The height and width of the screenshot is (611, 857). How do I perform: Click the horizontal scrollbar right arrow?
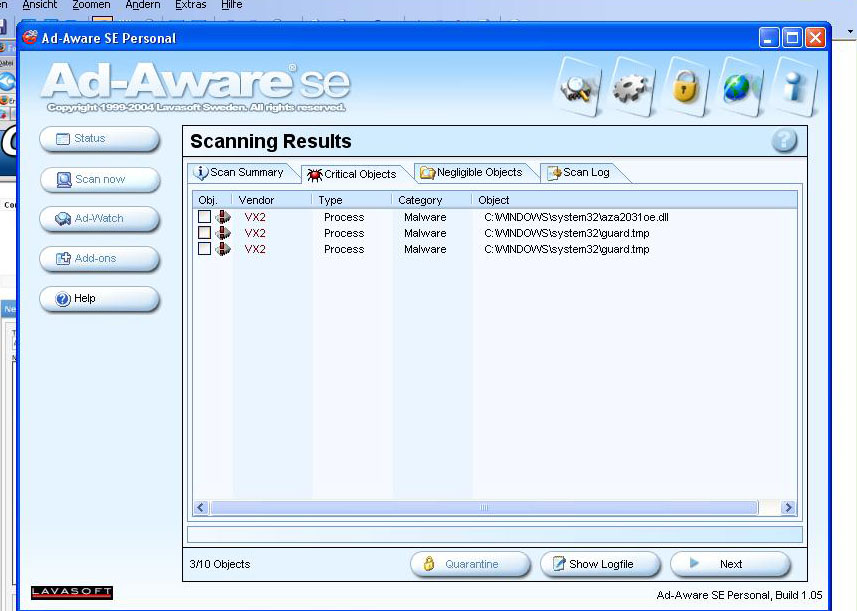pyautogui.click(x=788, y=508)
